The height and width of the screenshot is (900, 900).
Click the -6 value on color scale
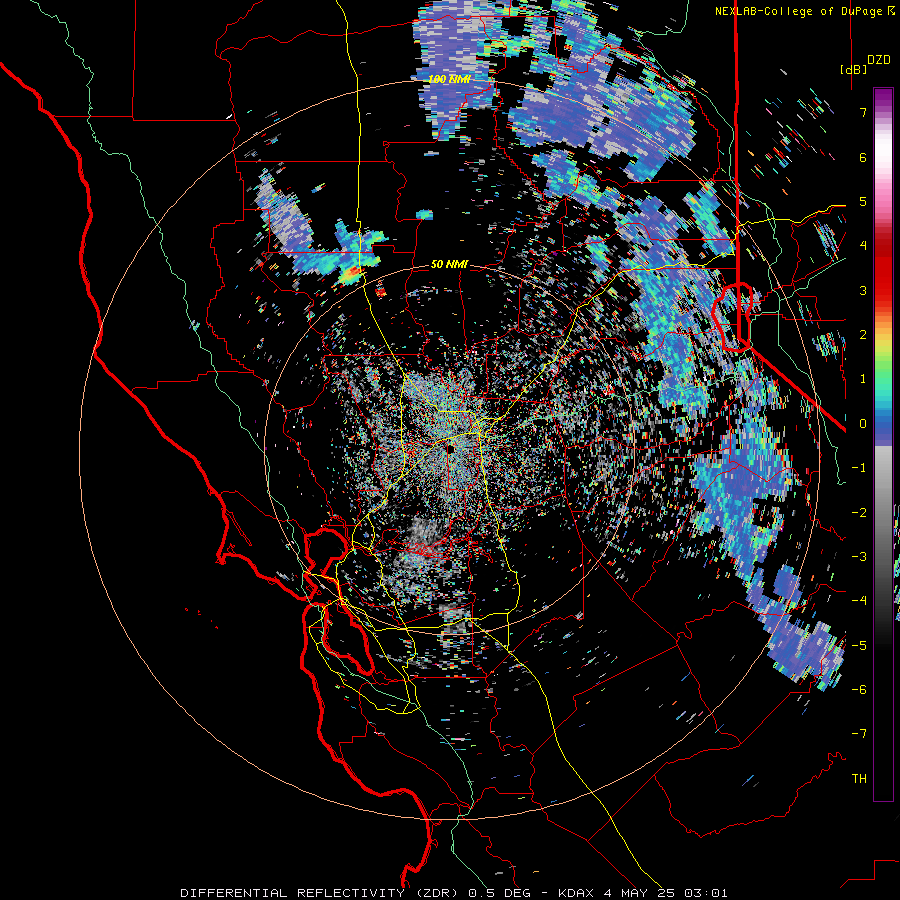pyautogui.click(x=859, y=689)
